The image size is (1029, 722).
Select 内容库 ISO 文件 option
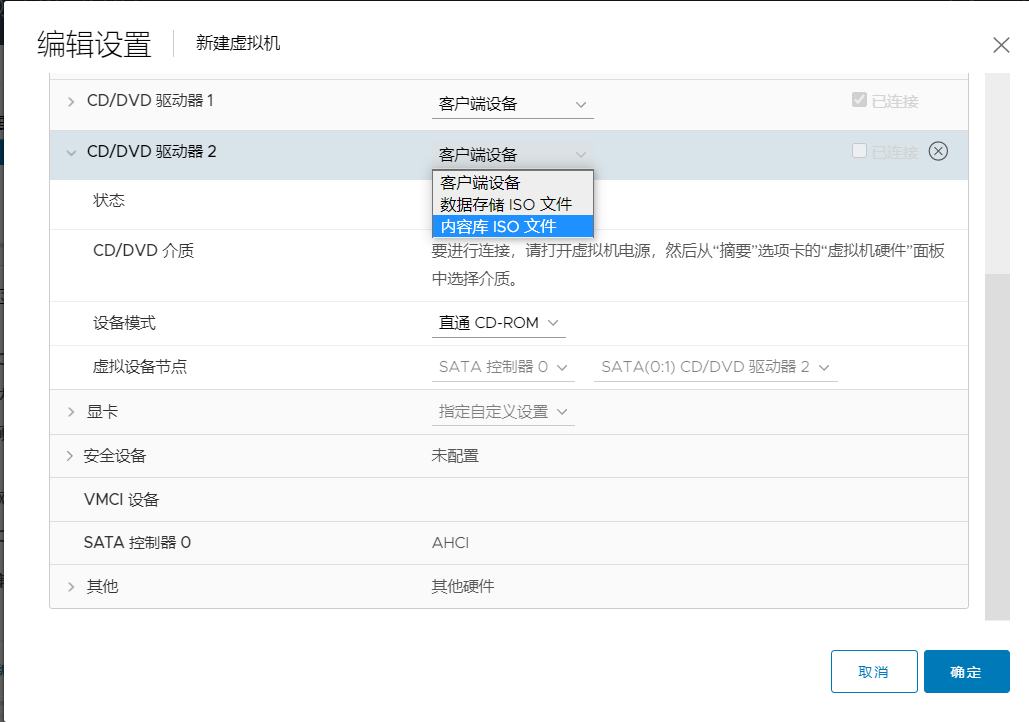click(513, 226)
